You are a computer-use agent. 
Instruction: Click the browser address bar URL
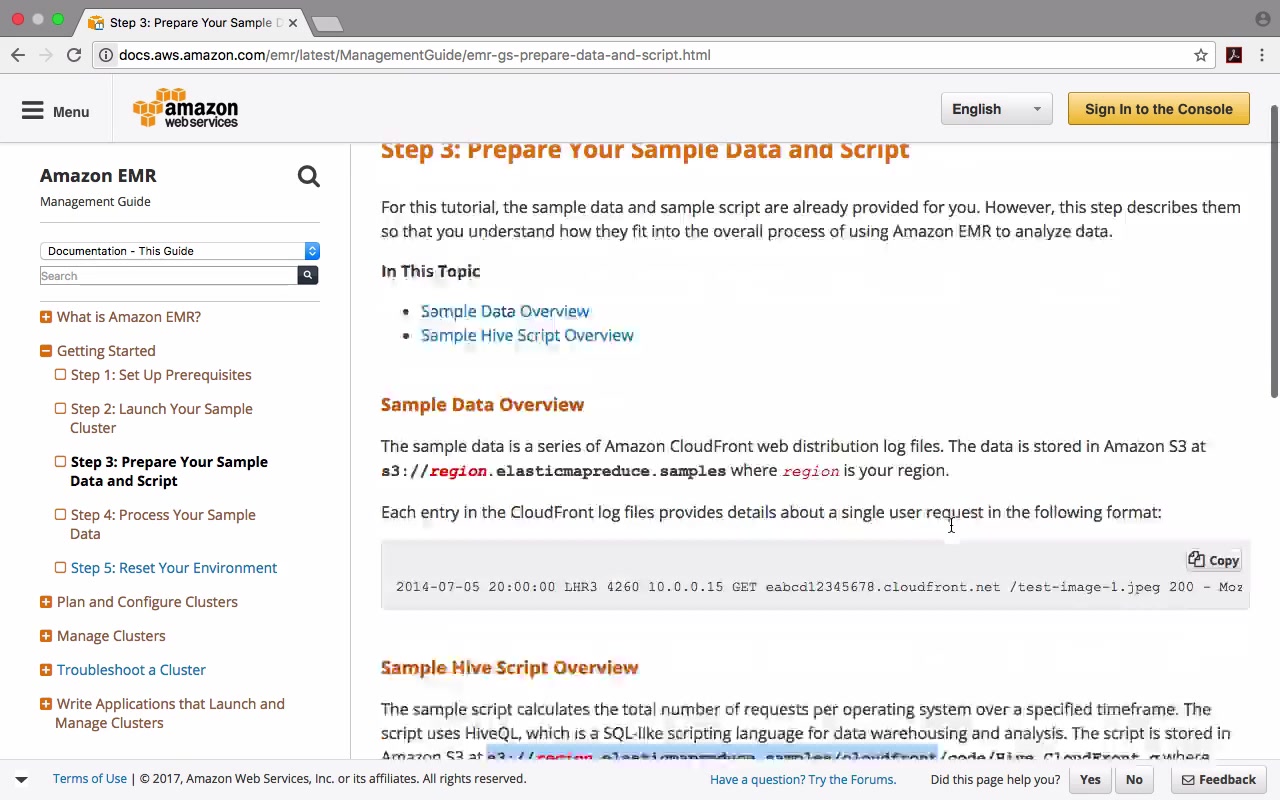pyautogui.click(x=414, y=55)
